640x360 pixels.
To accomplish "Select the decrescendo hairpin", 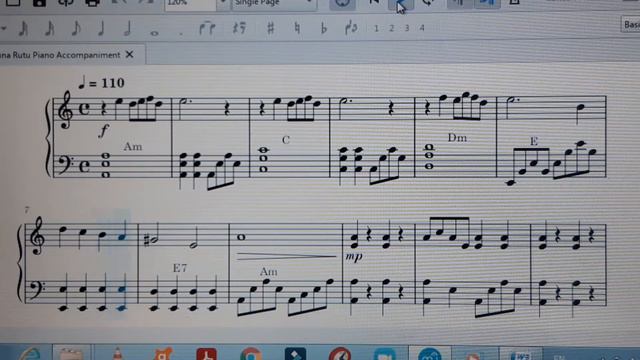I will pyautogui.click(x=286, y=256).
